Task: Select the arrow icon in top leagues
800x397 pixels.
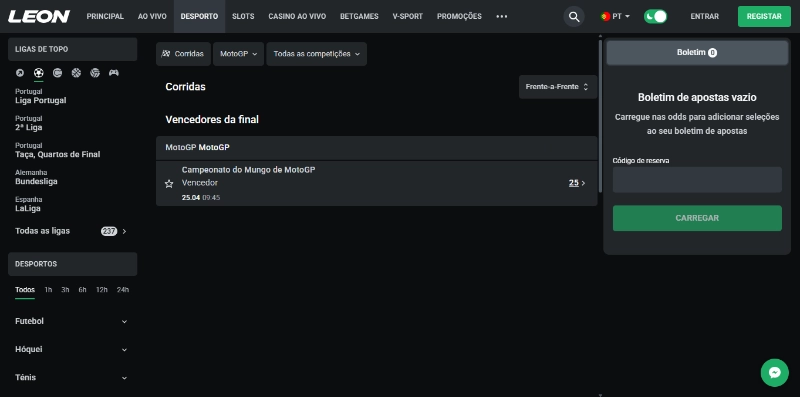Action: (x=20, y=73)
